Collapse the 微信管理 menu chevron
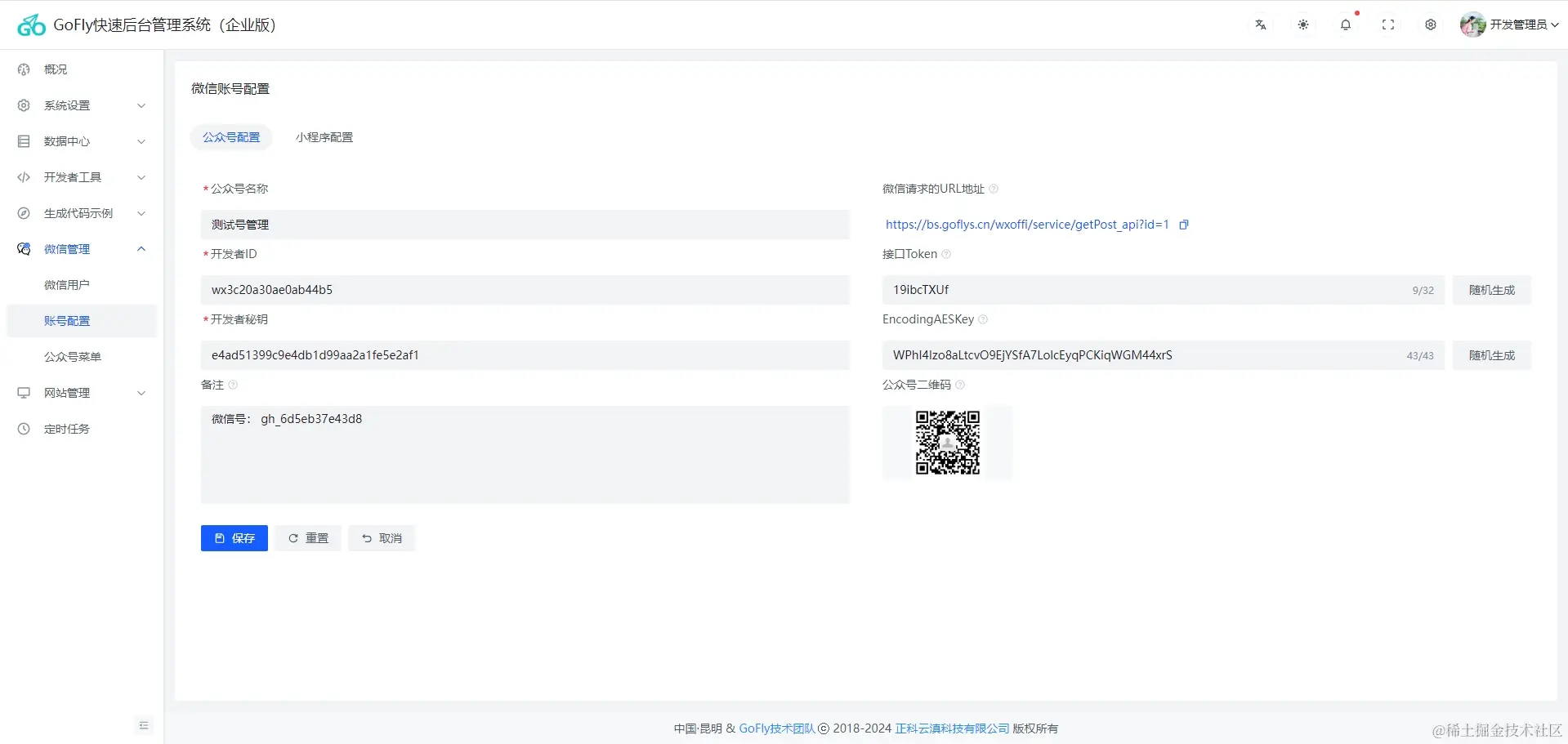 click(x=141, y=249)
